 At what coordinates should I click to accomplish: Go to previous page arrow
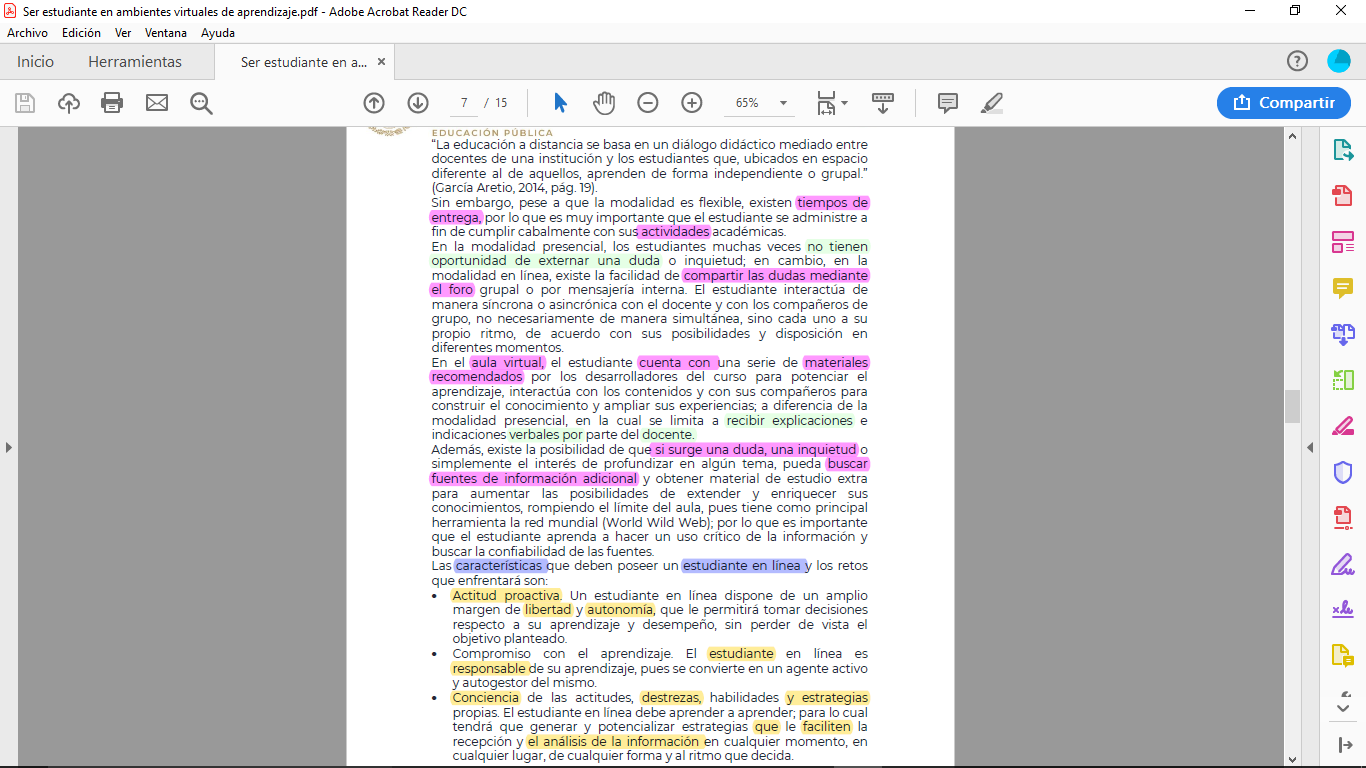(x=374, y=103)
